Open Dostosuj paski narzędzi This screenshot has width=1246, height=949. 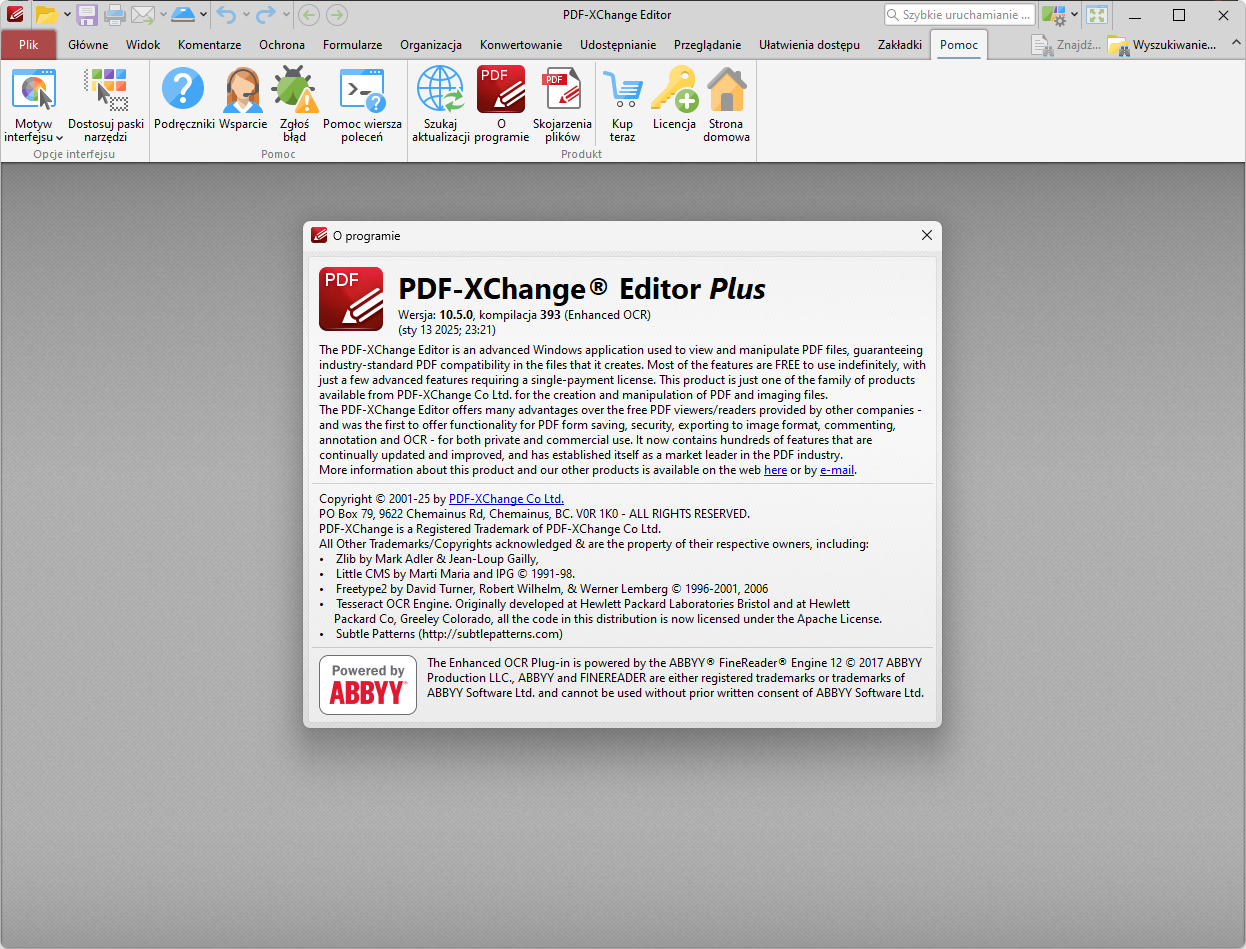(x=106, y=105)
